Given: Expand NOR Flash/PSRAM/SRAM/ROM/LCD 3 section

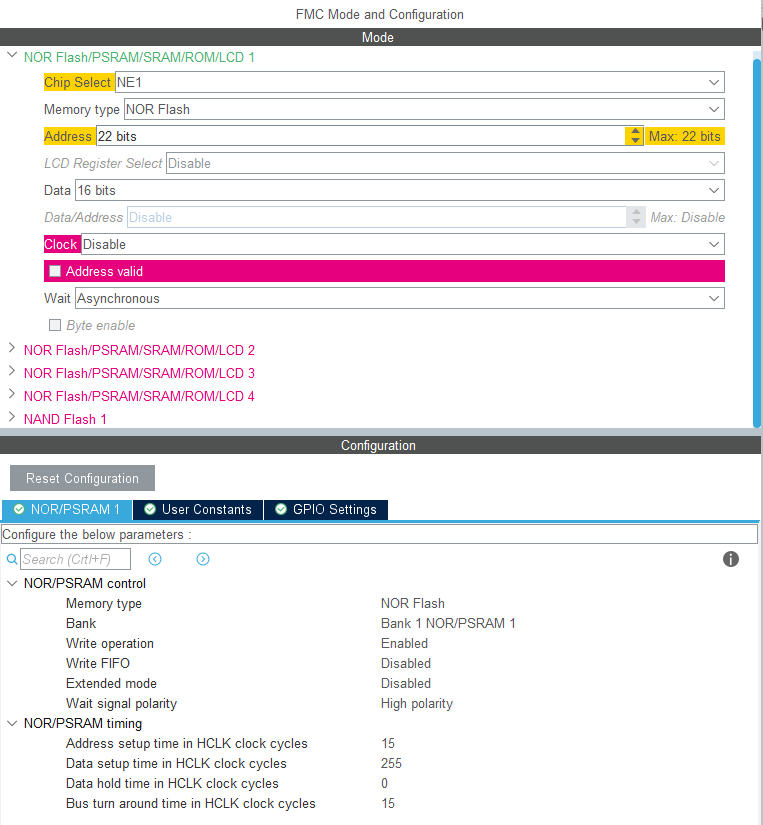Looking at the screenshot, I should (12, 371).
